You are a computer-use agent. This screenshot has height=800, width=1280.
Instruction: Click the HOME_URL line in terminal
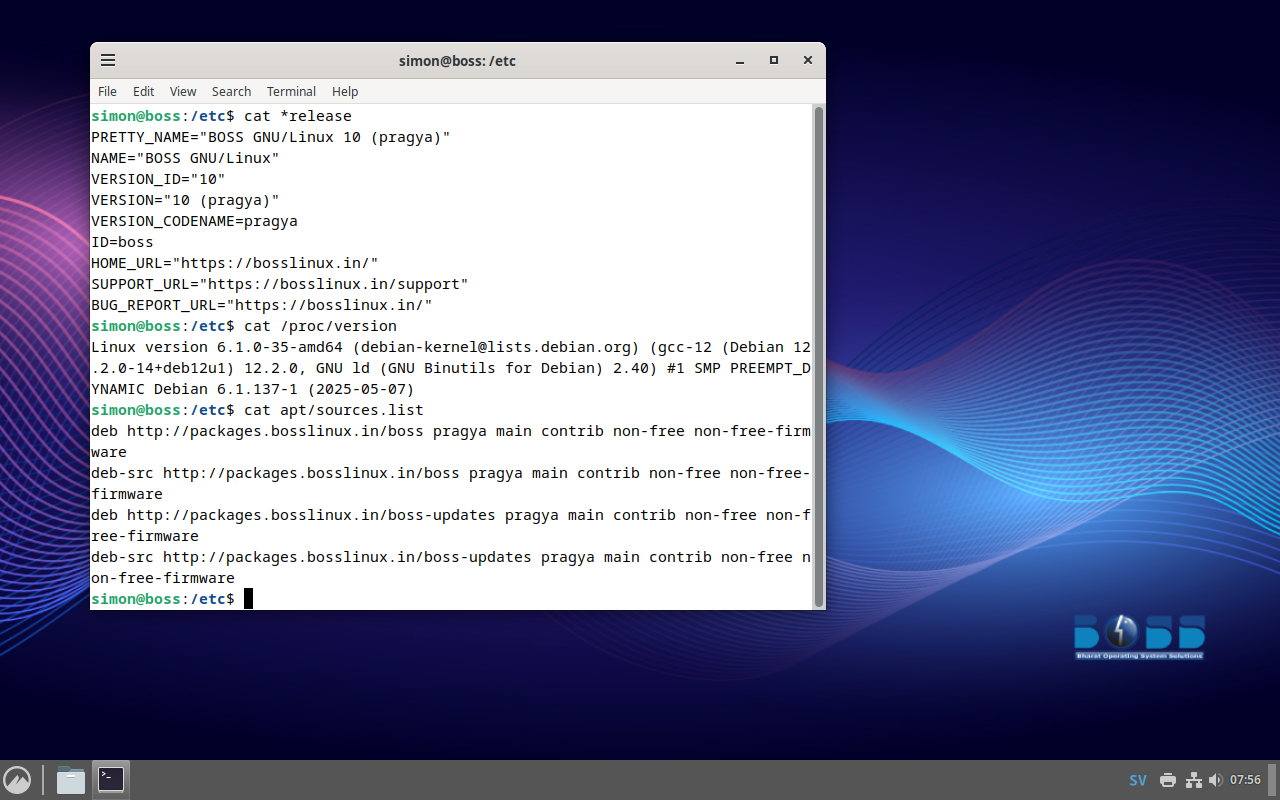pyautogui.click(x=235, y=263)
